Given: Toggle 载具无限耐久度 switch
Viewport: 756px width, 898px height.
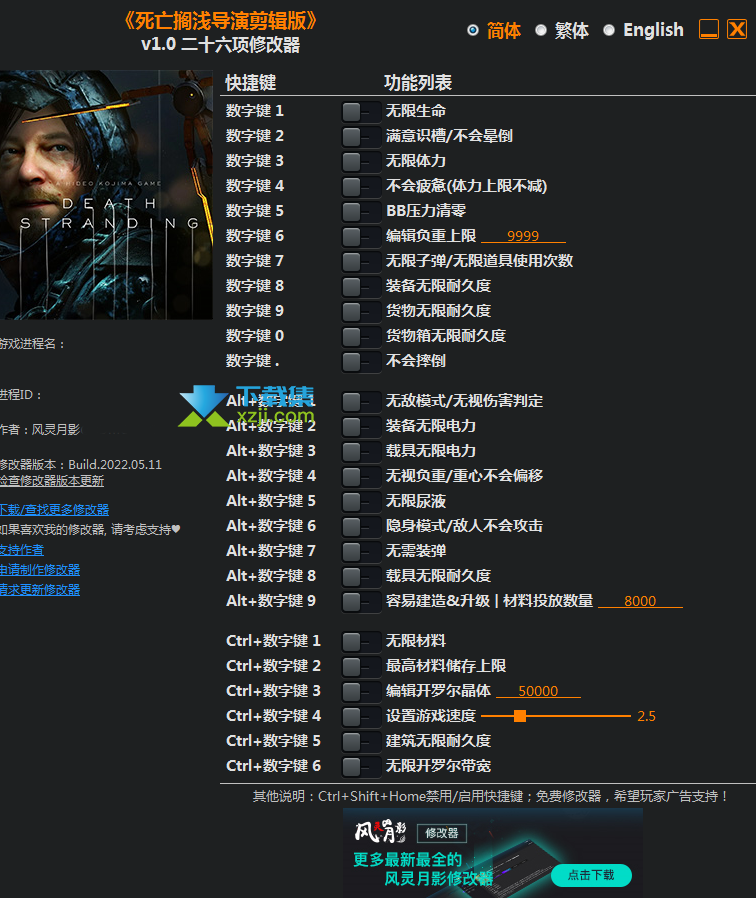Looking at the screenshot, I should [x=361, y=577].
